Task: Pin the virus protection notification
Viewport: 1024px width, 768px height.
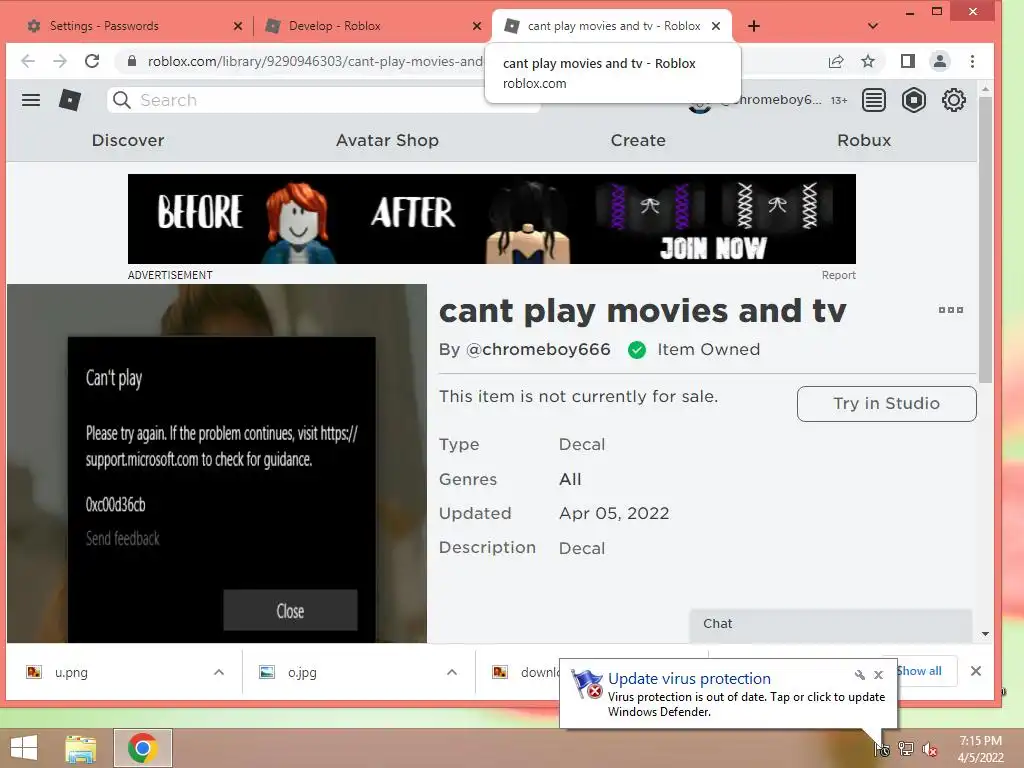Action: click(859, 675)
